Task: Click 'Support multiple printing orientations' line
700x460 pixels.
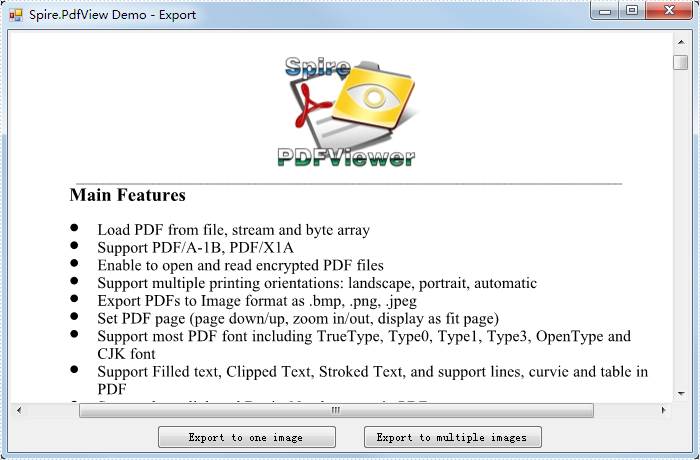Action: click(317, 283)
